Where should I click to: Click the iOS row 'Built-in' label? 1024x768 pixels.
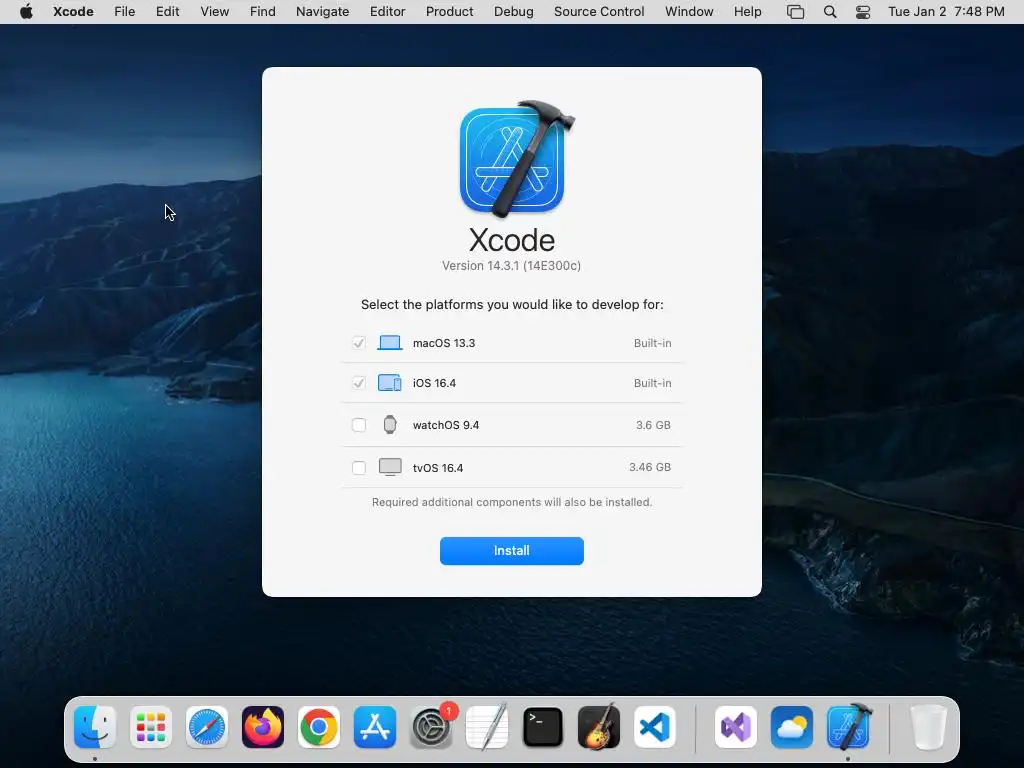(652, 383)
